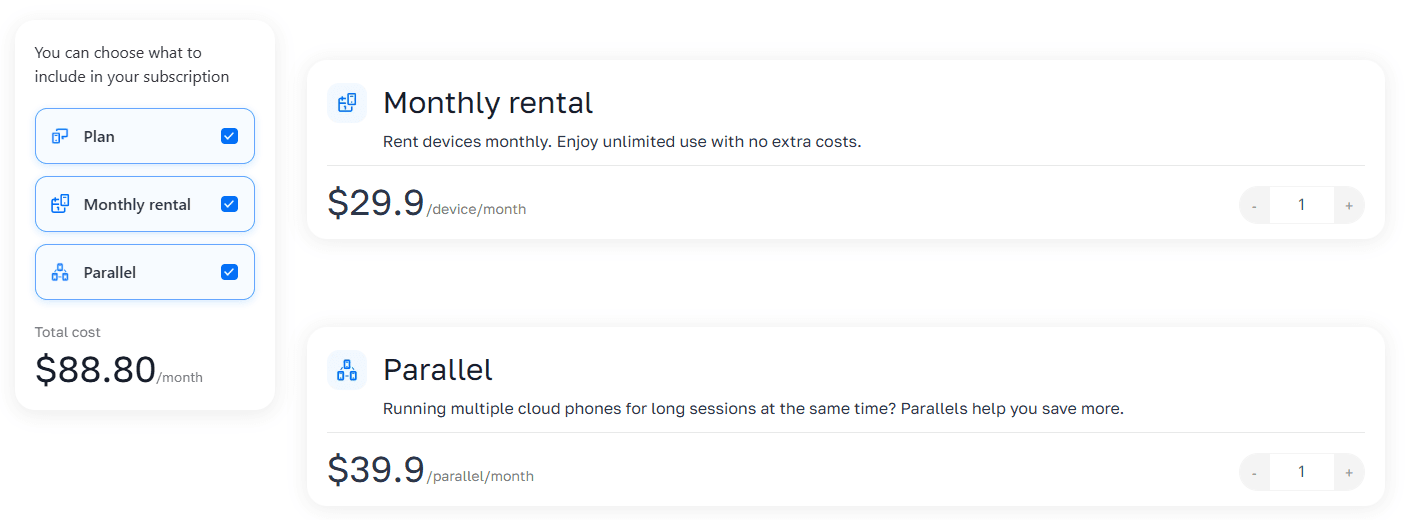The width and height of the screenshot is (1410, 520).
Task: Click the Plan icon in subscription sidebar
Action: [x=60, y=136]
